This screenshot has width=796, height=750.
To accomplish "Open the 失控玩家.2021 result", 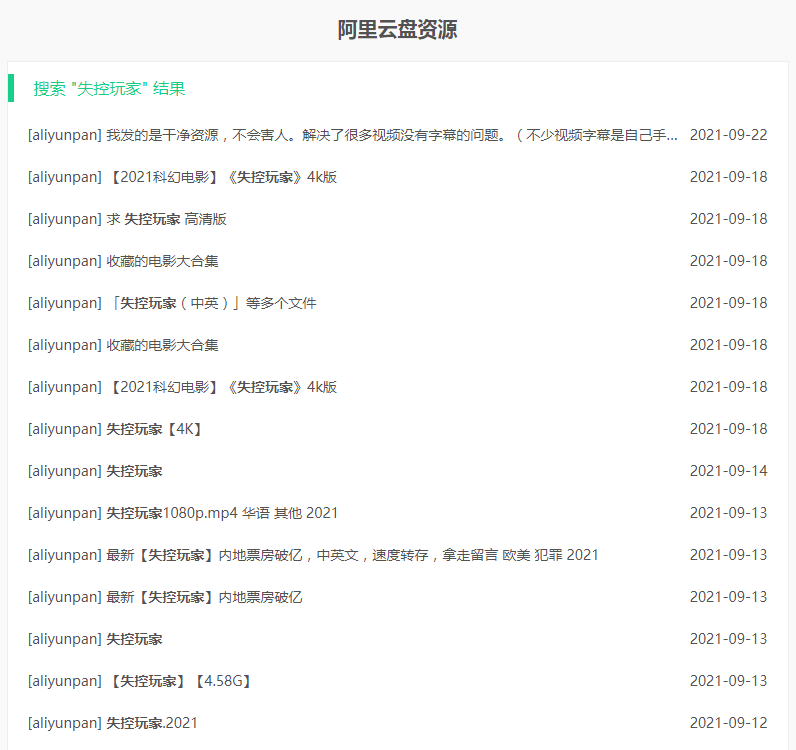I will (113, 724).
